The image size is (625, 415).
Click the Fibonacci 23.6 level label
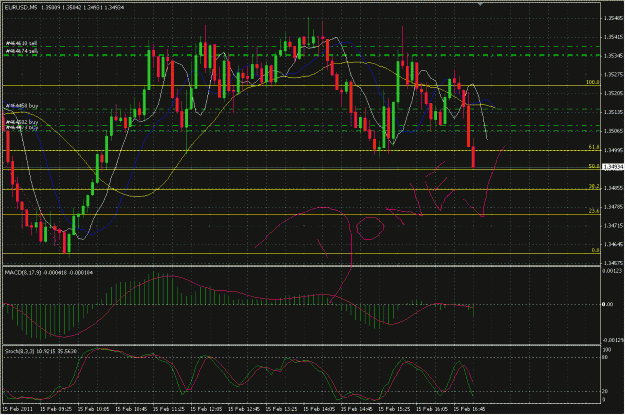click(594, 211)
